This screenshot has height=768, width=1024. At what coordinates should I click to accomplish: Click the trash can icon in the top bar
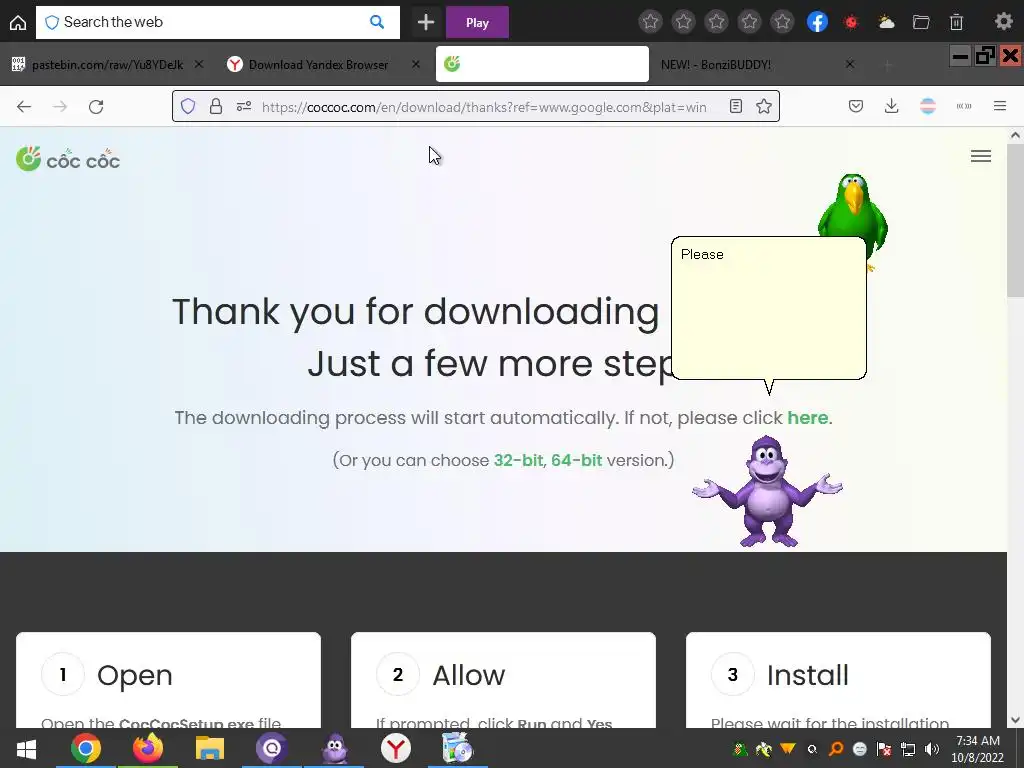(x=956, y=22)
